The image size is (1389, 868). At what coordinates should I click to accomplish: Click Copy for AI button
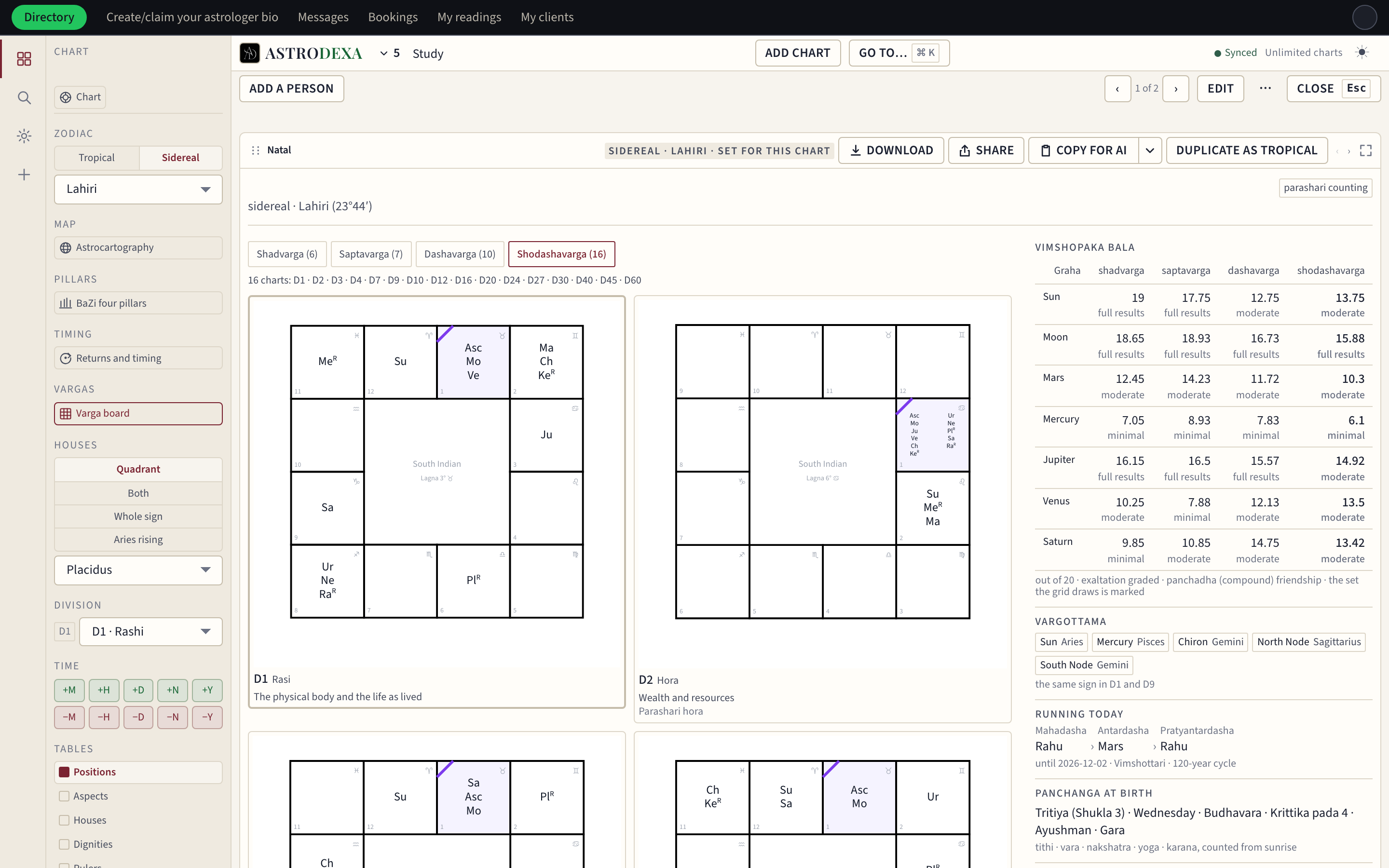click(x=1084, y=150)
